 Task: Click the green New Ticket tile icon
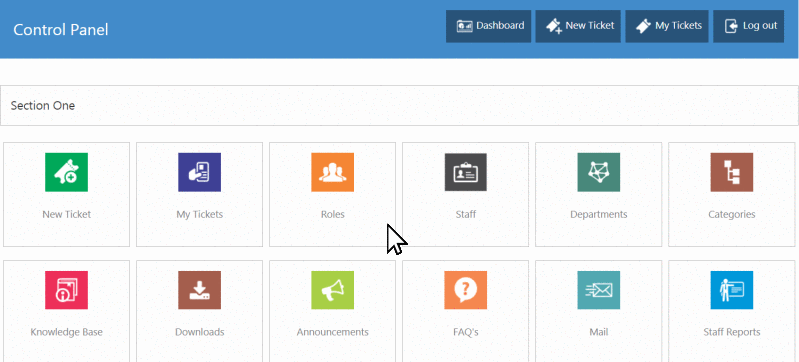click(x=66, y=172)
